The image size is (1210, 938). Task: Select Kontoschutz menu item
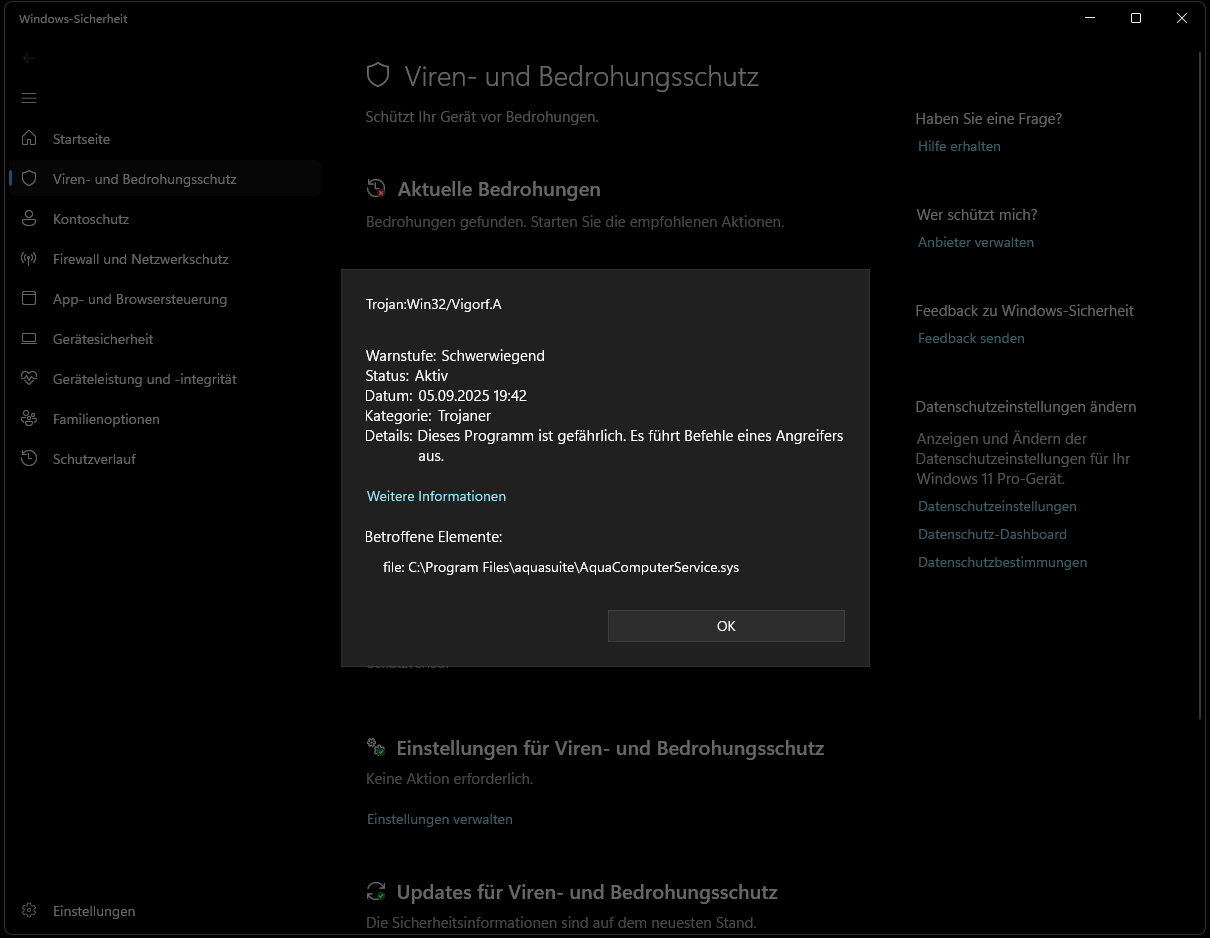[x=91, y=219]
